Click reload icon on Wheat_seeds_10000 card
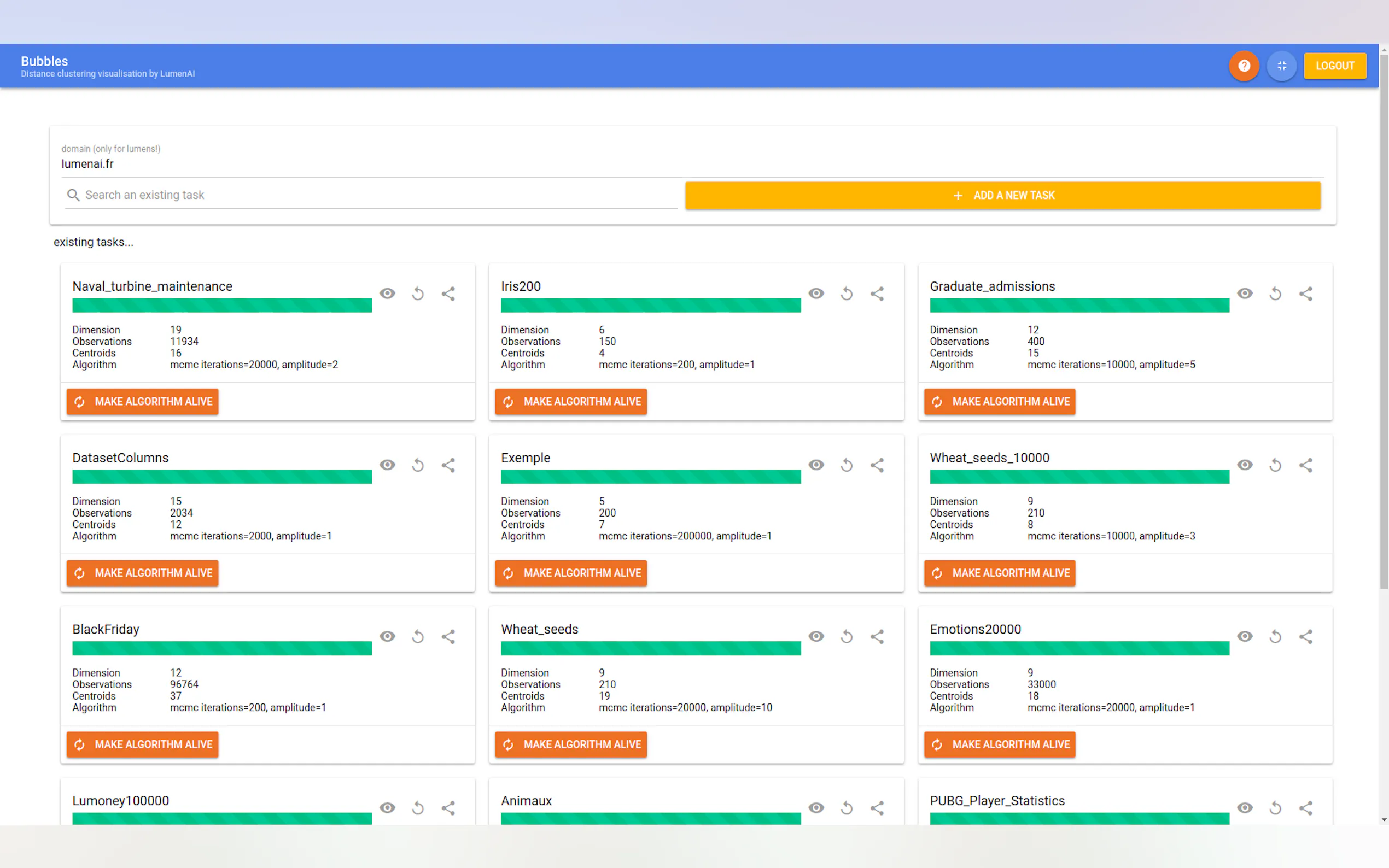This screenshot has height=868, width=1389. [1275, 465]
